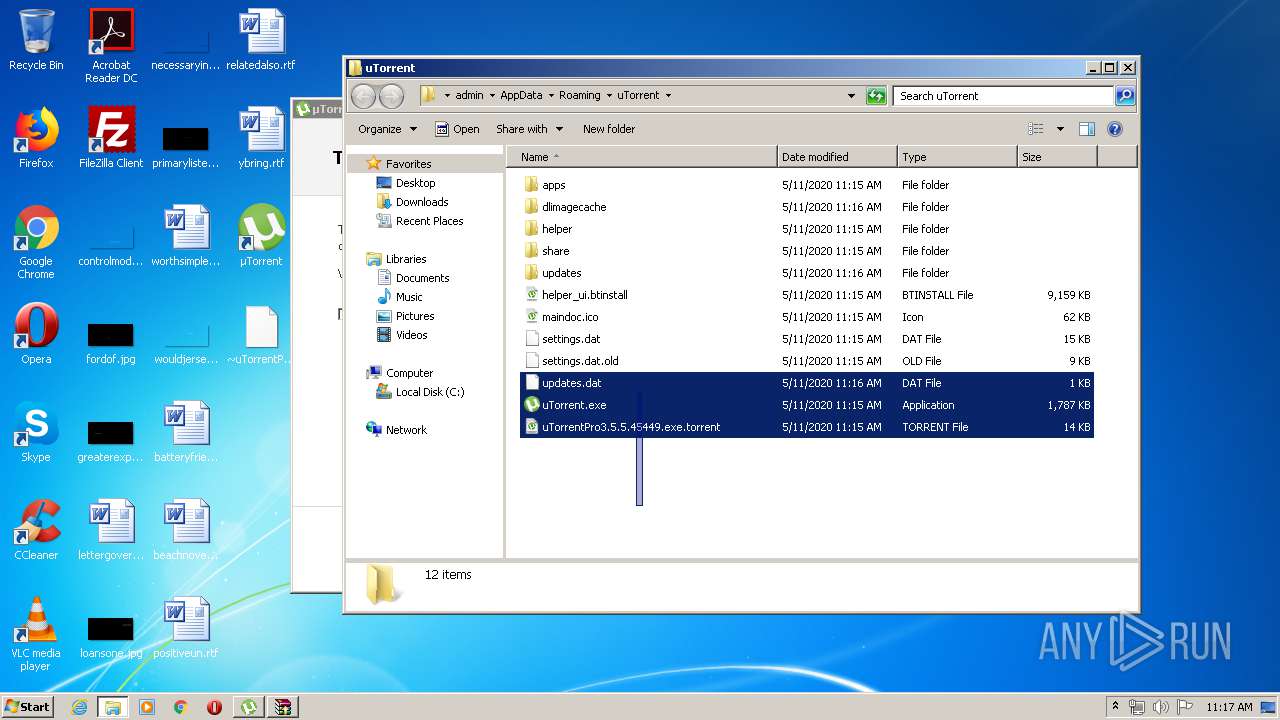Open Internet Explorer from the taskbar
The height and width of the screenshot is (720, 1280).
79,707
